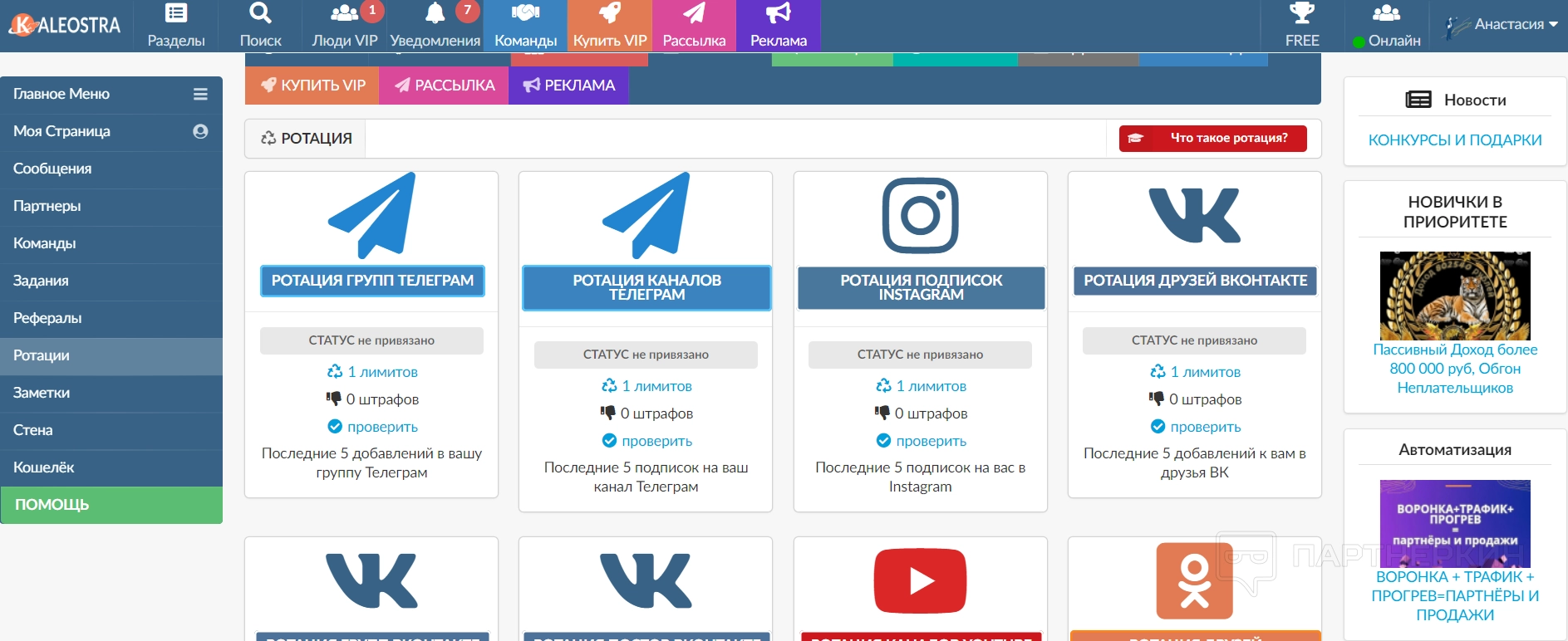
Task: Open Кошелёк in the sidebar
Action: pos(111,467)
